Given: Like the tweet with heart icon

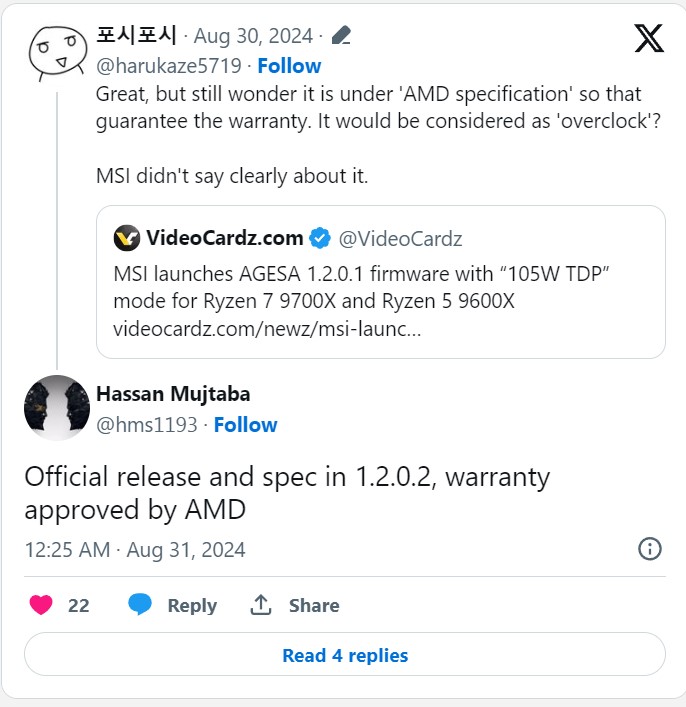Looking at the screenshot, I should point(41,605).
